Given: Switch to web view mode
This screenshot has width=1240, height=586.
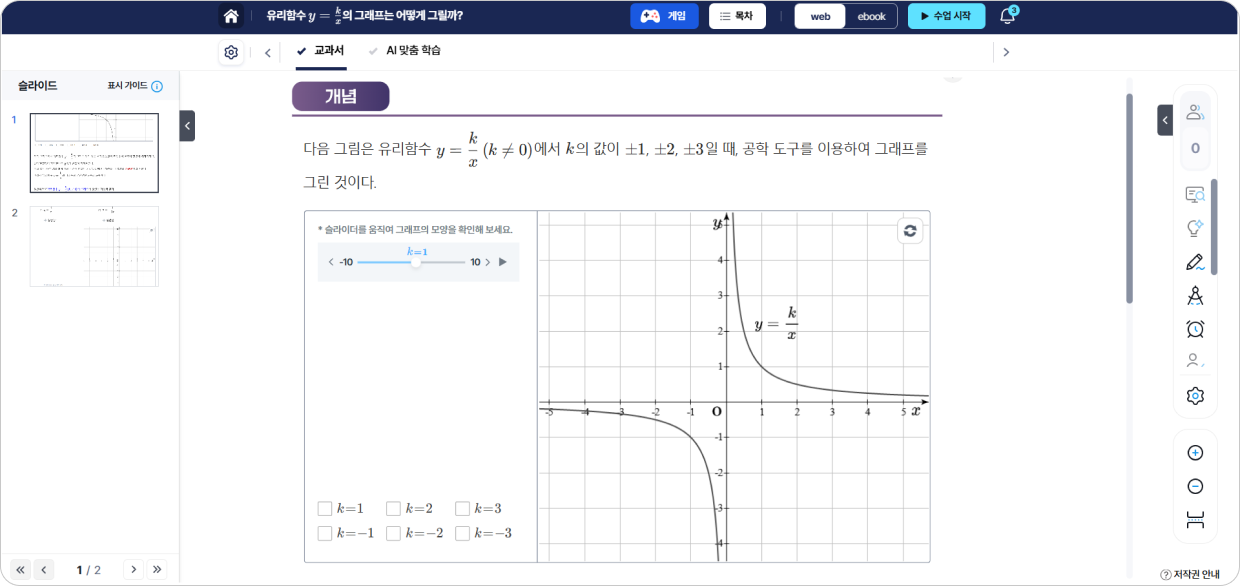Looking at the screenshot, I should (x=820, y=16).
